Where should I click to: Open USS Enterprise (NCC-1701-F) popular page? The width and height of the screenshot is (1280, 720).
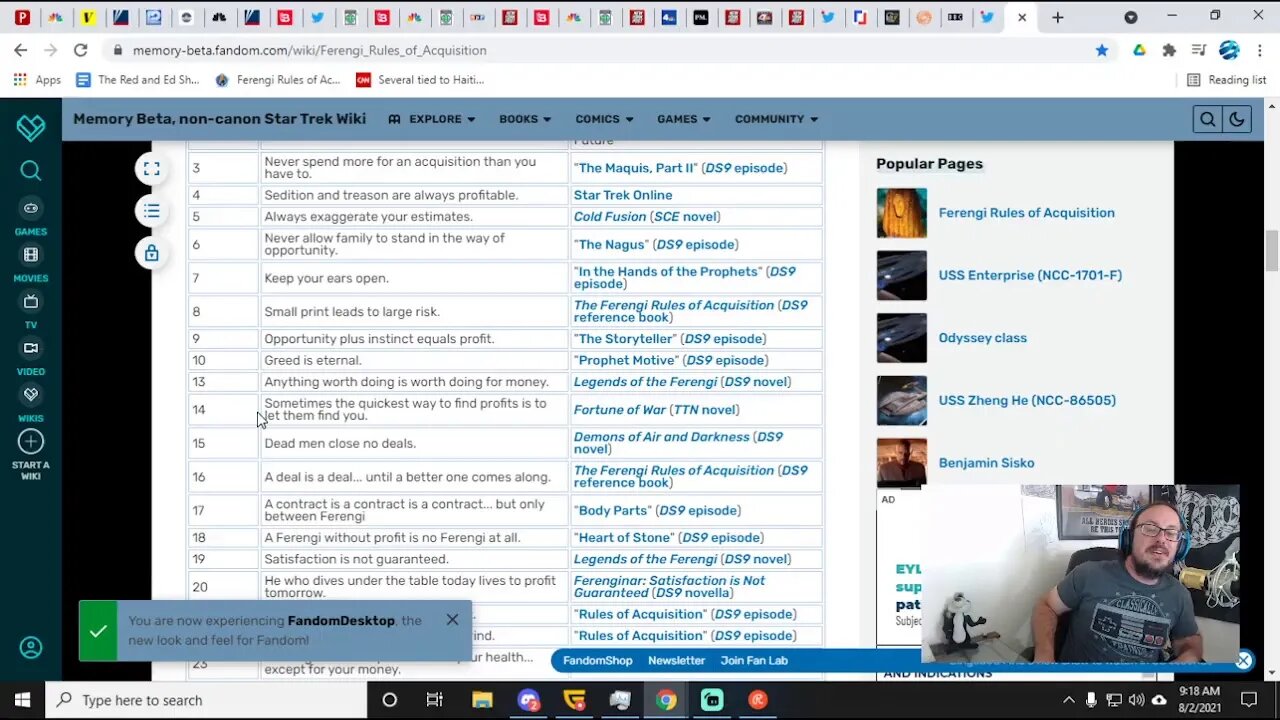point(1030,275)
